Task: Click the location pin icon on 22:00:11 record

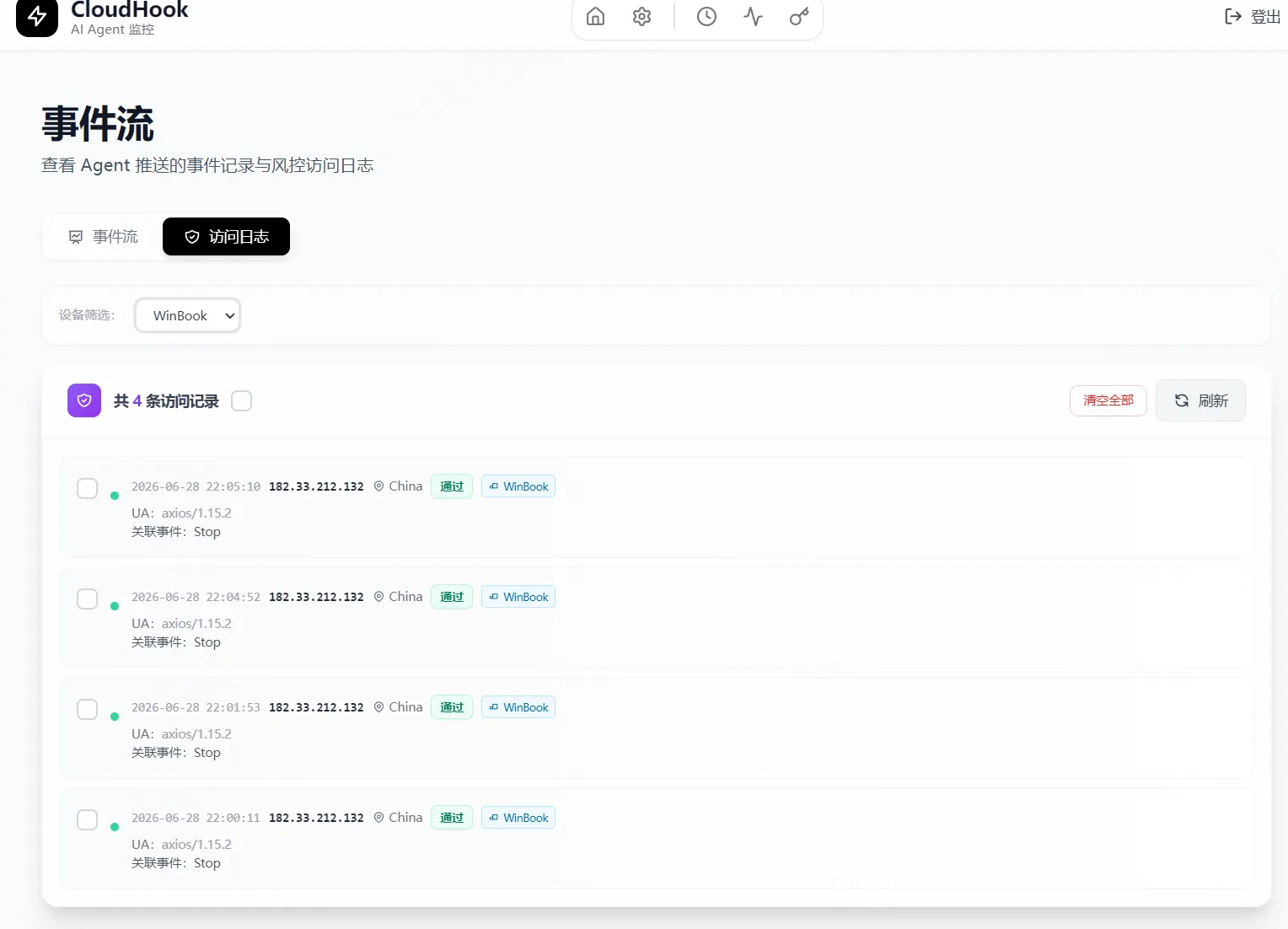Action: pos(378,818)
